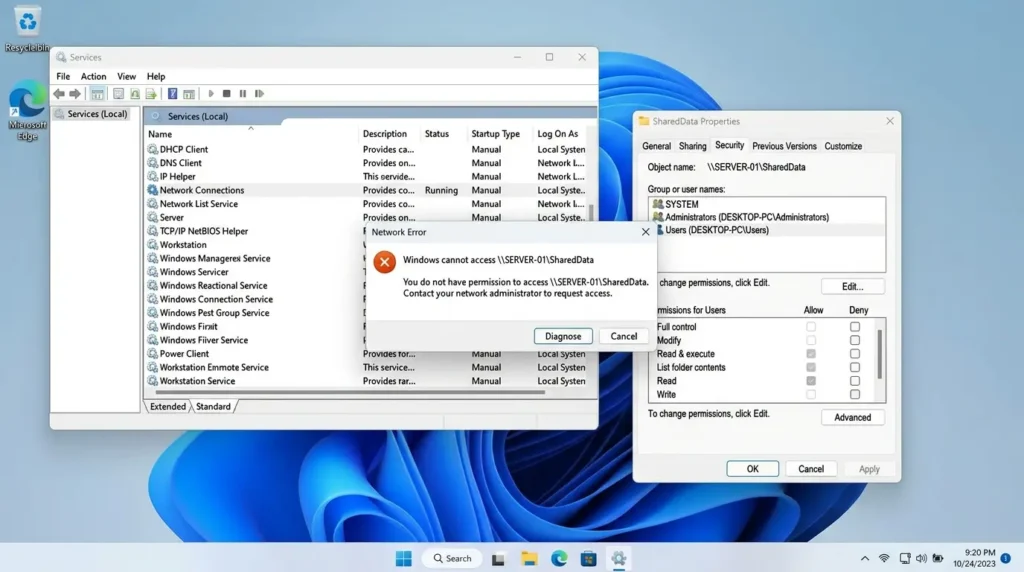Stop the service with the square icon
1024x572 pixels.
(227, 94)
